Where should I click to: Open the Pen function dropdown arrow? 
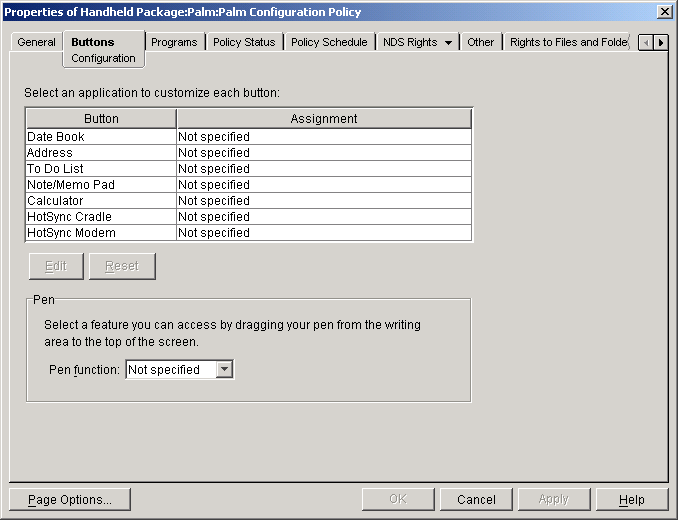coord(224,370)
